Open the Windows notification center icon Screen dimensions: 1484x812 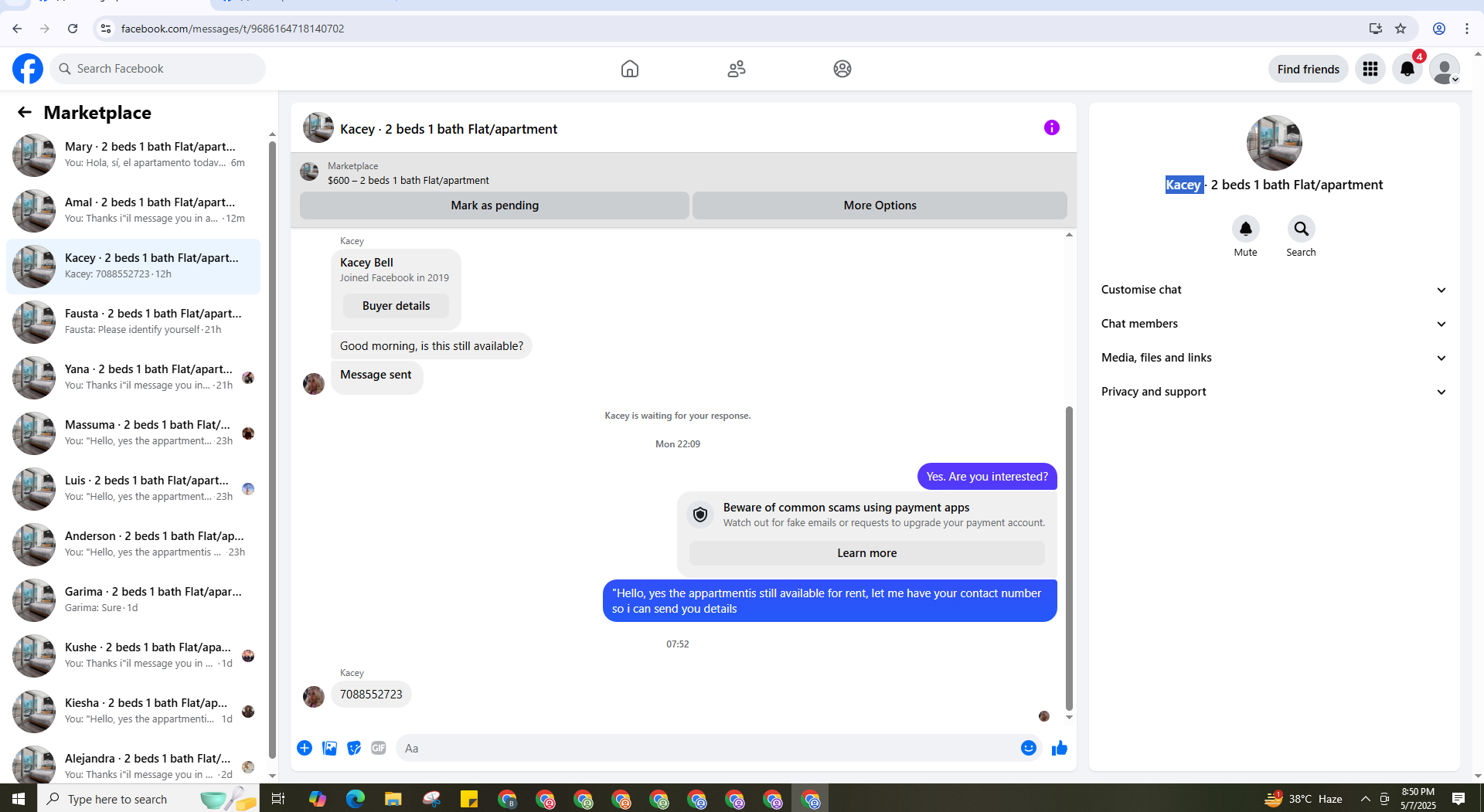[x=1458, y=799]
